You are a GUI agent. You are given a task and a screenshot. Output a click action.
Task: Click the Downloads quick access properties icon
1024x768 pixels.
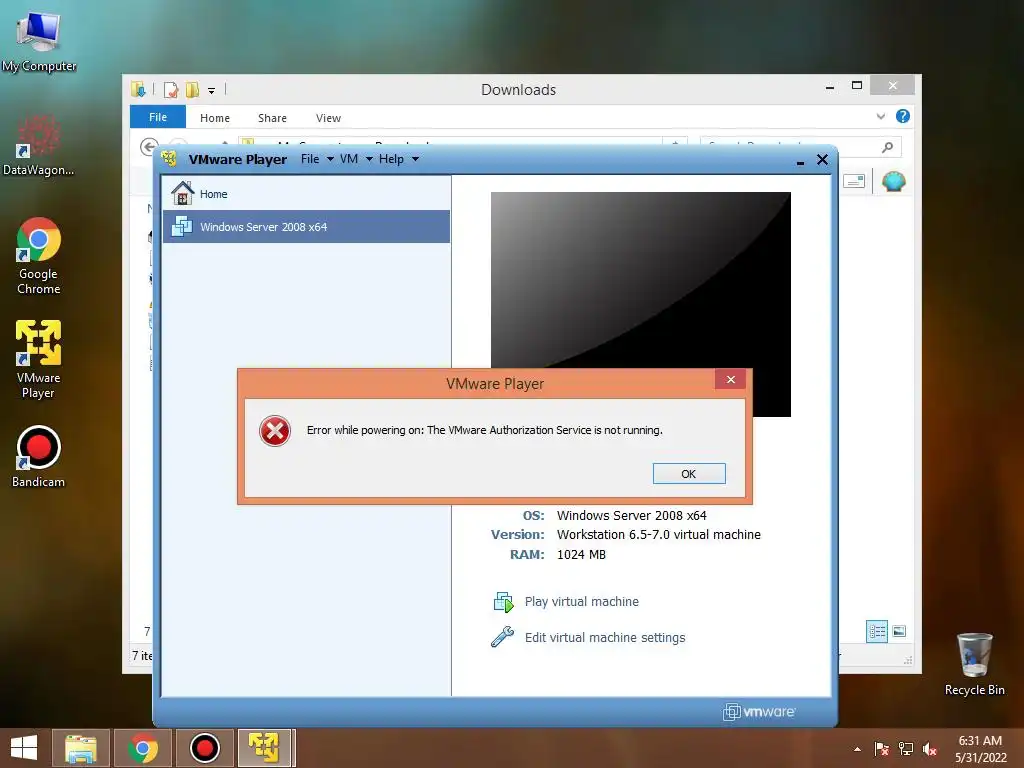point(170,89)
